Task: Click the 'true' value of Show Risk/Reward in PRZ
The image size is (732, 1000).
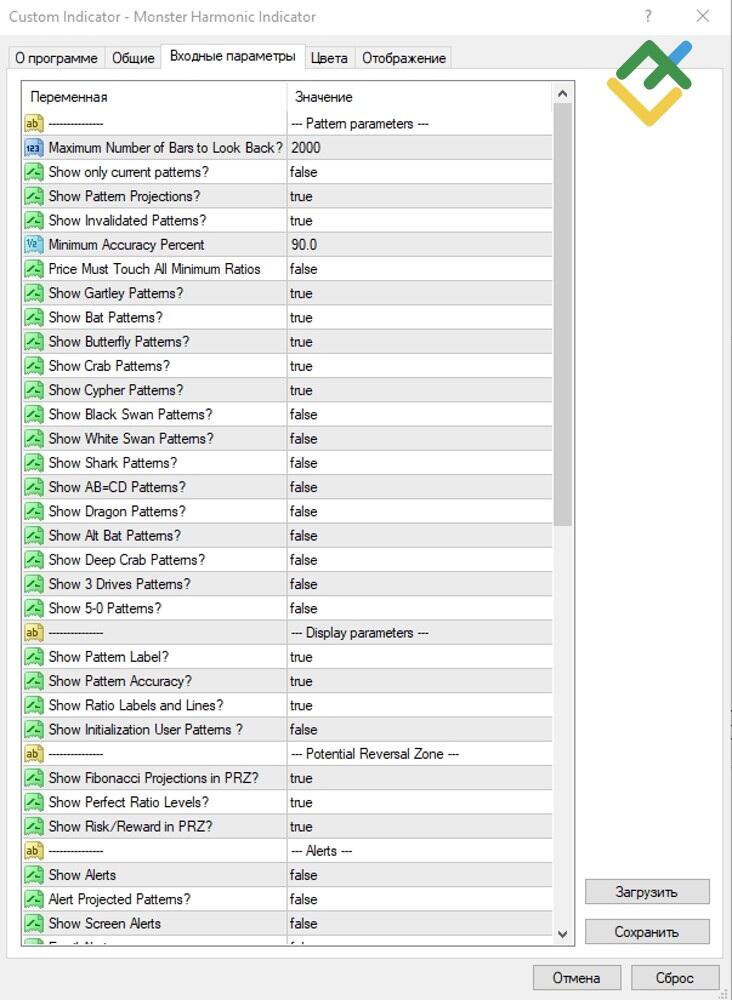Action: point(301,827)
